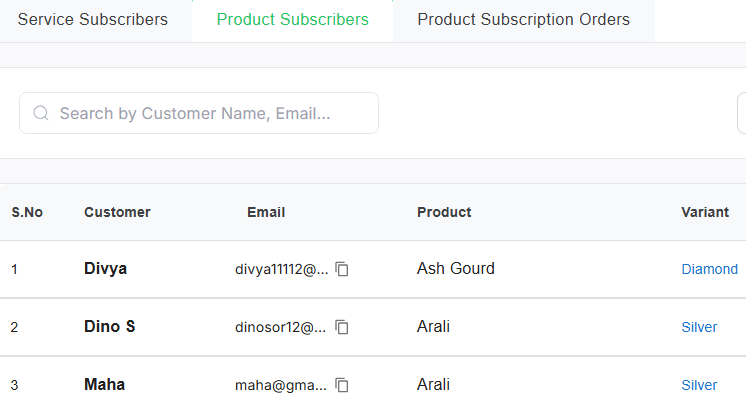The width and height of the screenshot is (746, 408).
Task: Click the S.No column header
Action: click(27, 212)
